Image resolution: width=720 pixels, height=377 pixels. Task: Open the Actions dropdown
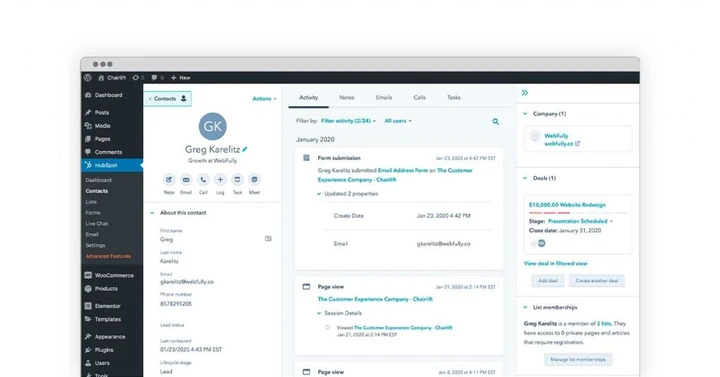click(264, 99)
